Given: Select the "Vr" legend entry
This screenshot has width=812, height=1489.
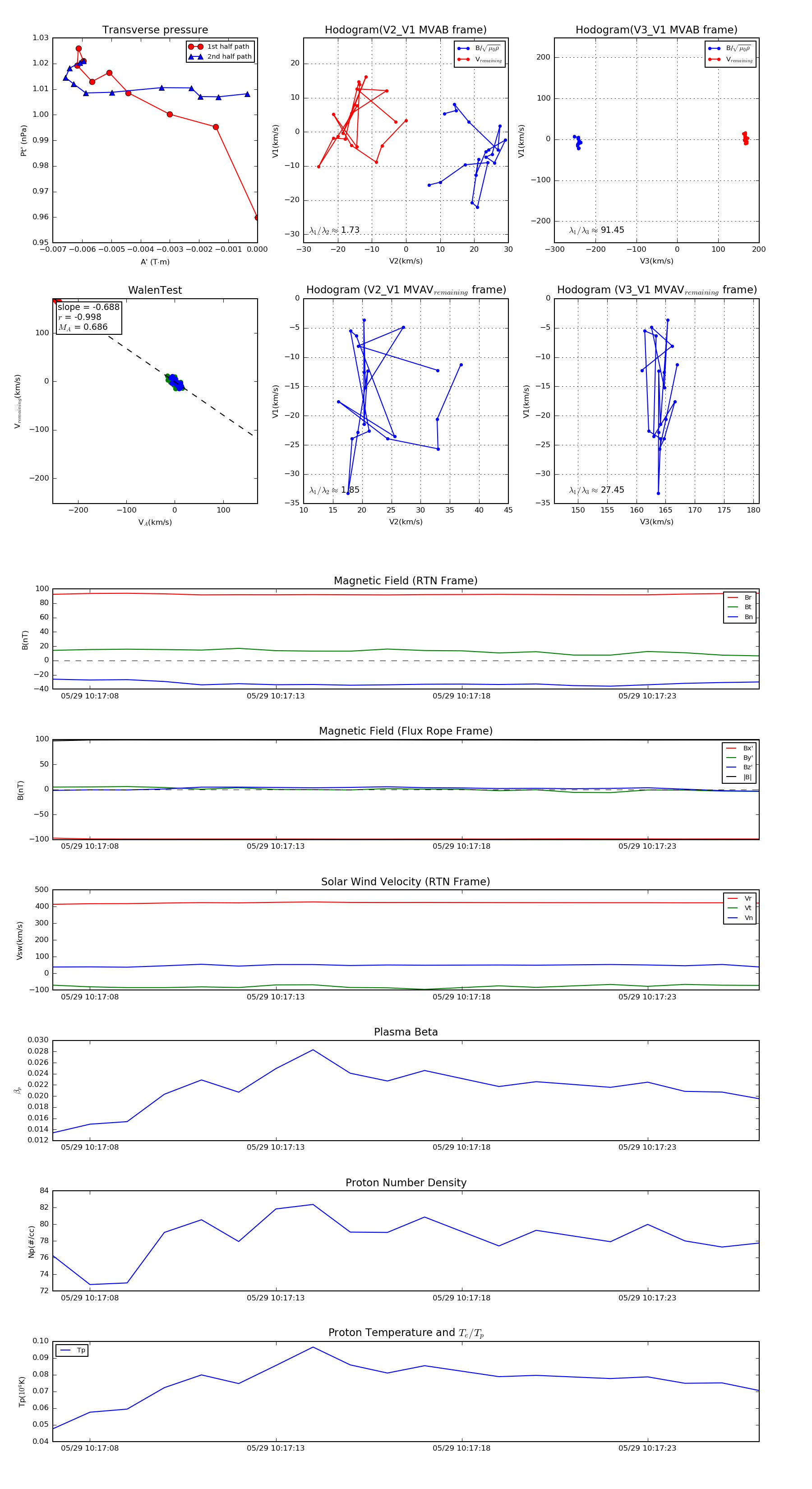Looking at the screenshot, I should [x=740, y=899].
